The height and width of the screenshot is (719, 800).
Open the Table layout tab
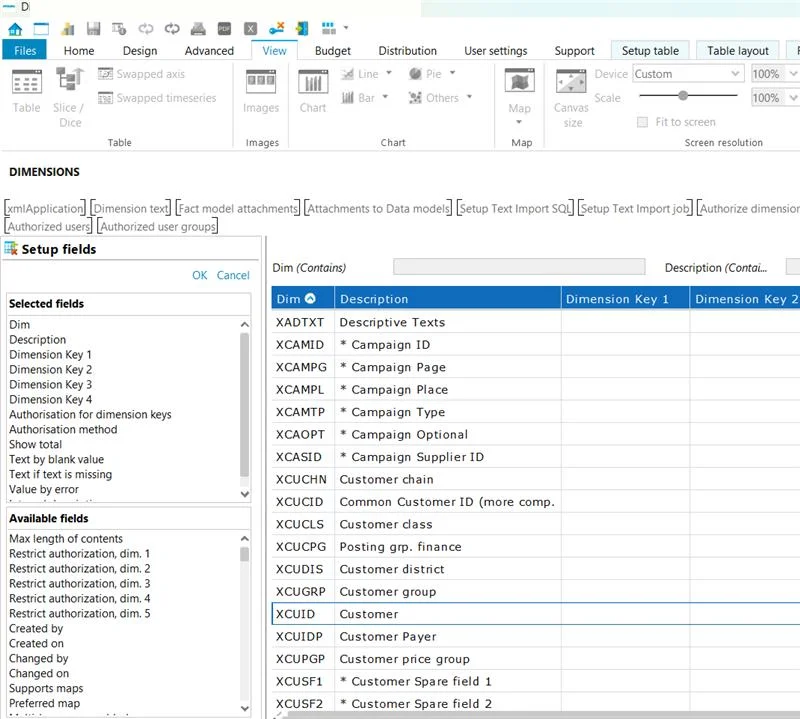tap(738, 51)
